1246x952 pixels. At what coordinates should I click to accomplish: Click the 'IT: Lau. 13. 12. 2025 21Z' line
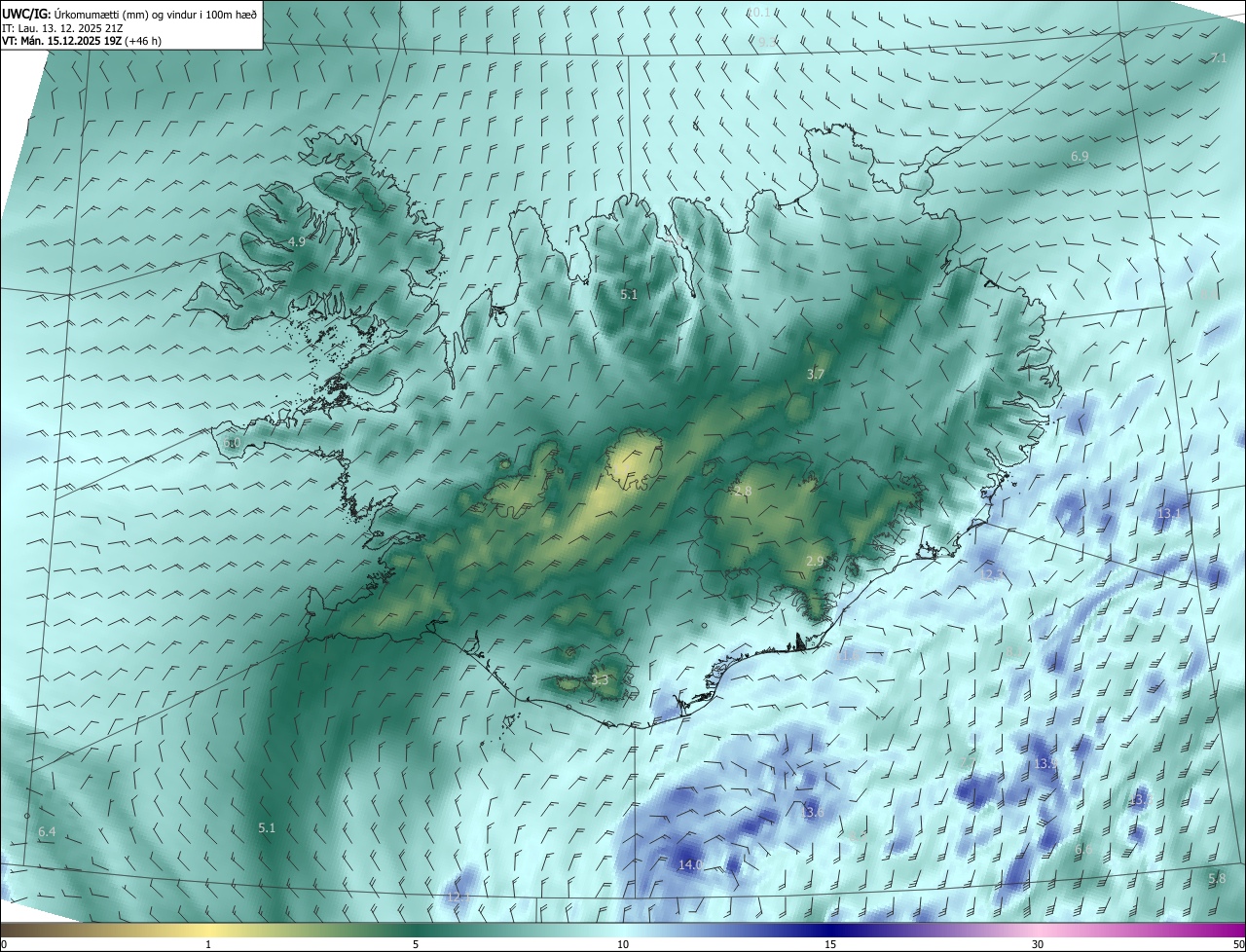tap(62, 28)
